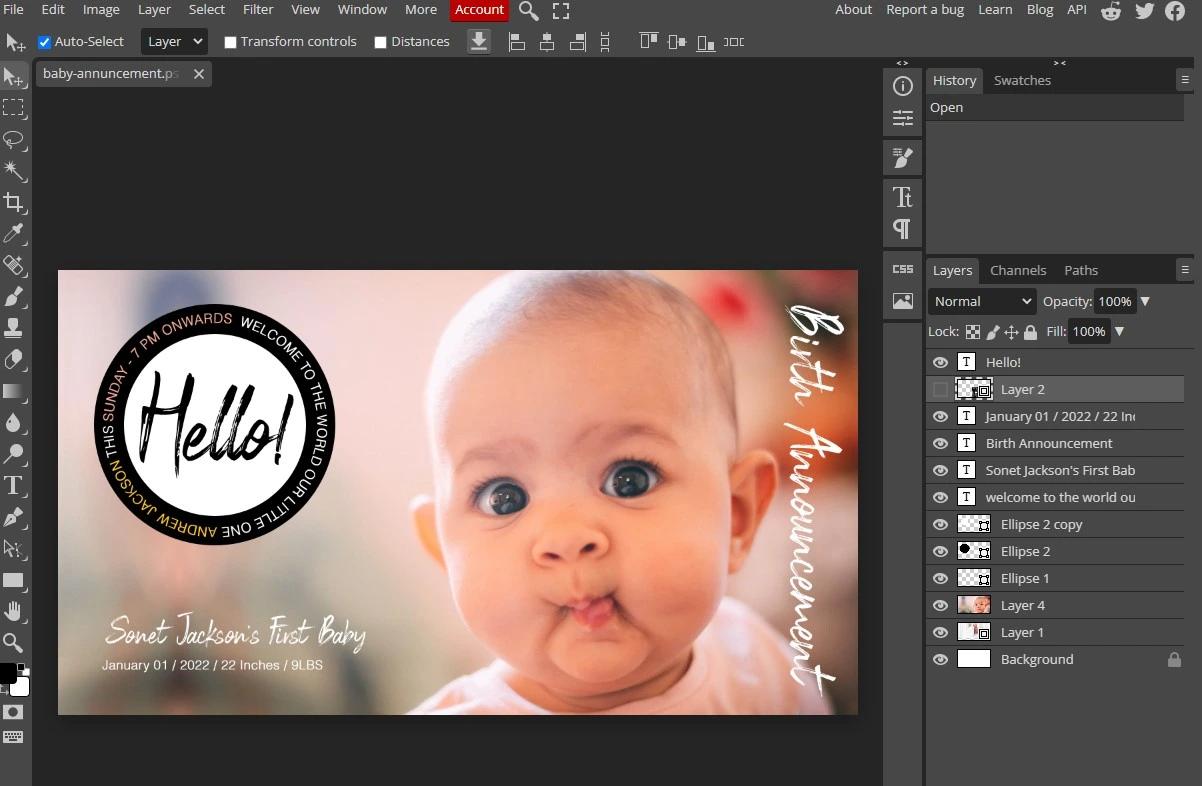1202x786 pixels.
Task: Show the hidden Layer 2
Action: 940,389
